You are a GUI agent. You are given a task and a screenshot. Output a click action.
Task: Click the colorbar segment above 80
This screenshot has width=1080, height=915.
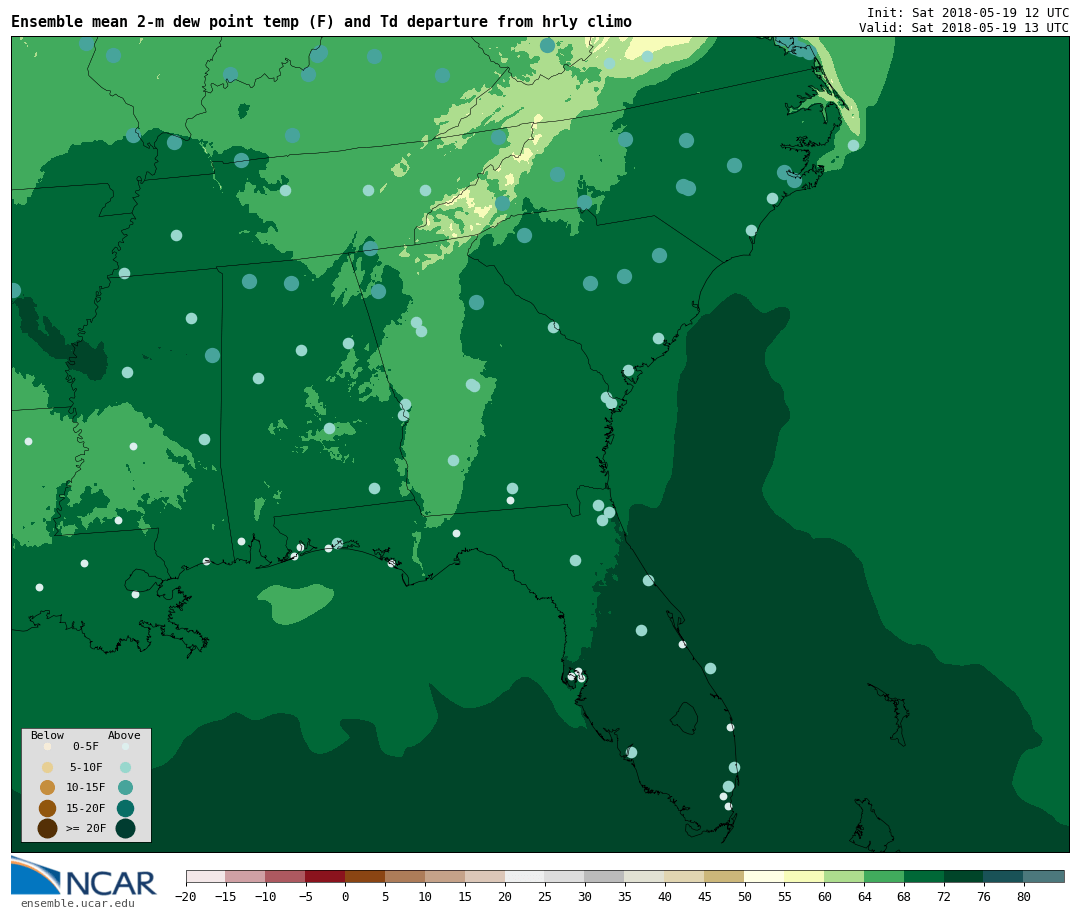(x=1045, y=876)
